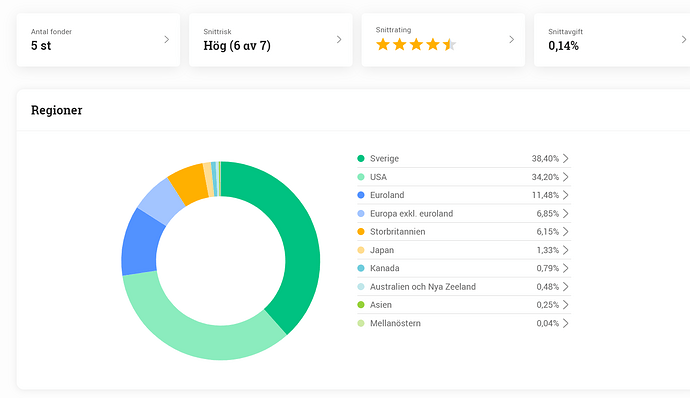This screenshot has height=398, width=690.
Task: Open Australien och Nya Zeeland entry
Action: click(464, 287)
